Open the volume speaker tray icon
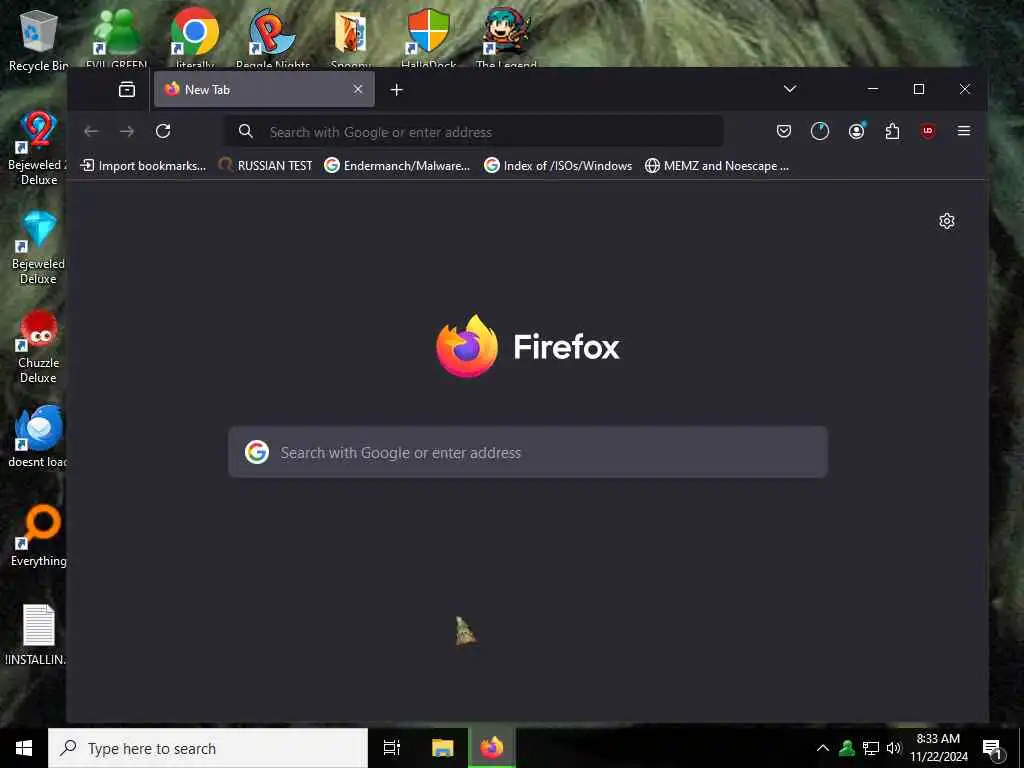Image resolution: width=1024 pixels, height=768 pixels. (894, 748)
